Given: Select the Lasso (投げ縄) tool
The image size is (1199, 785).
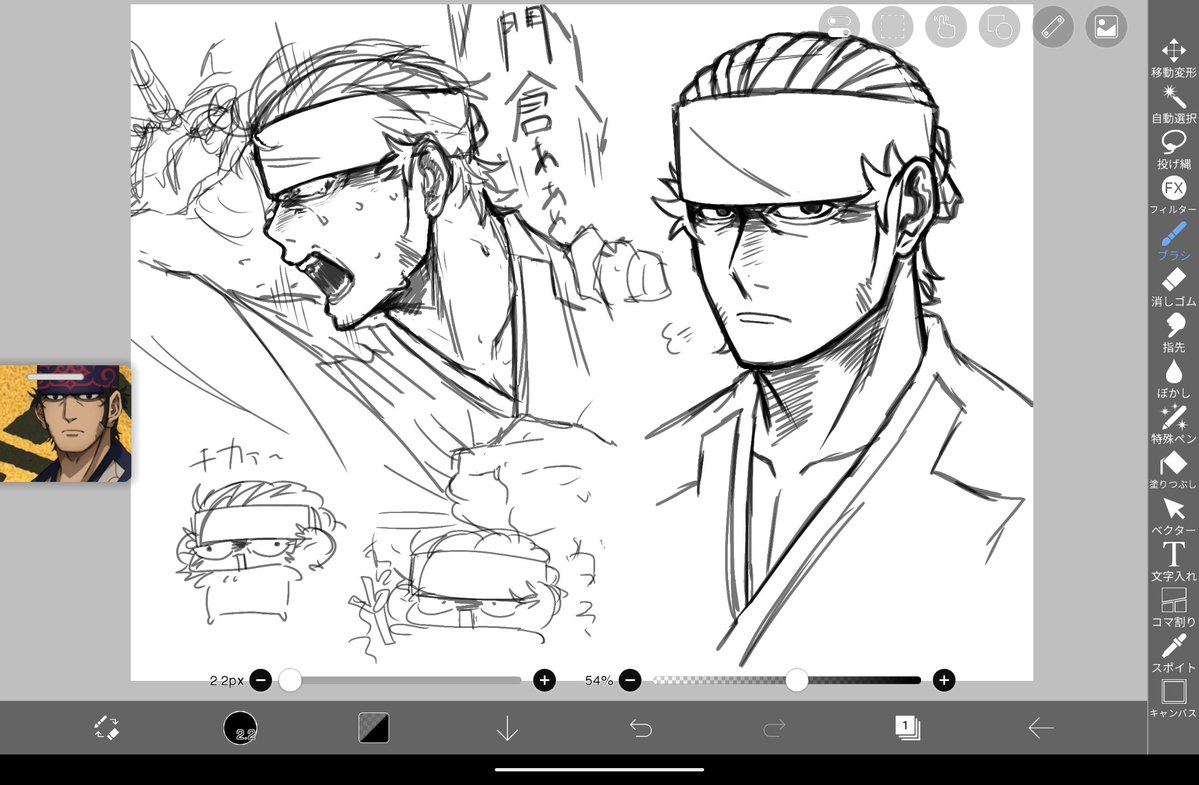Looking at the screenshot, I should [x=1173, y=150].
